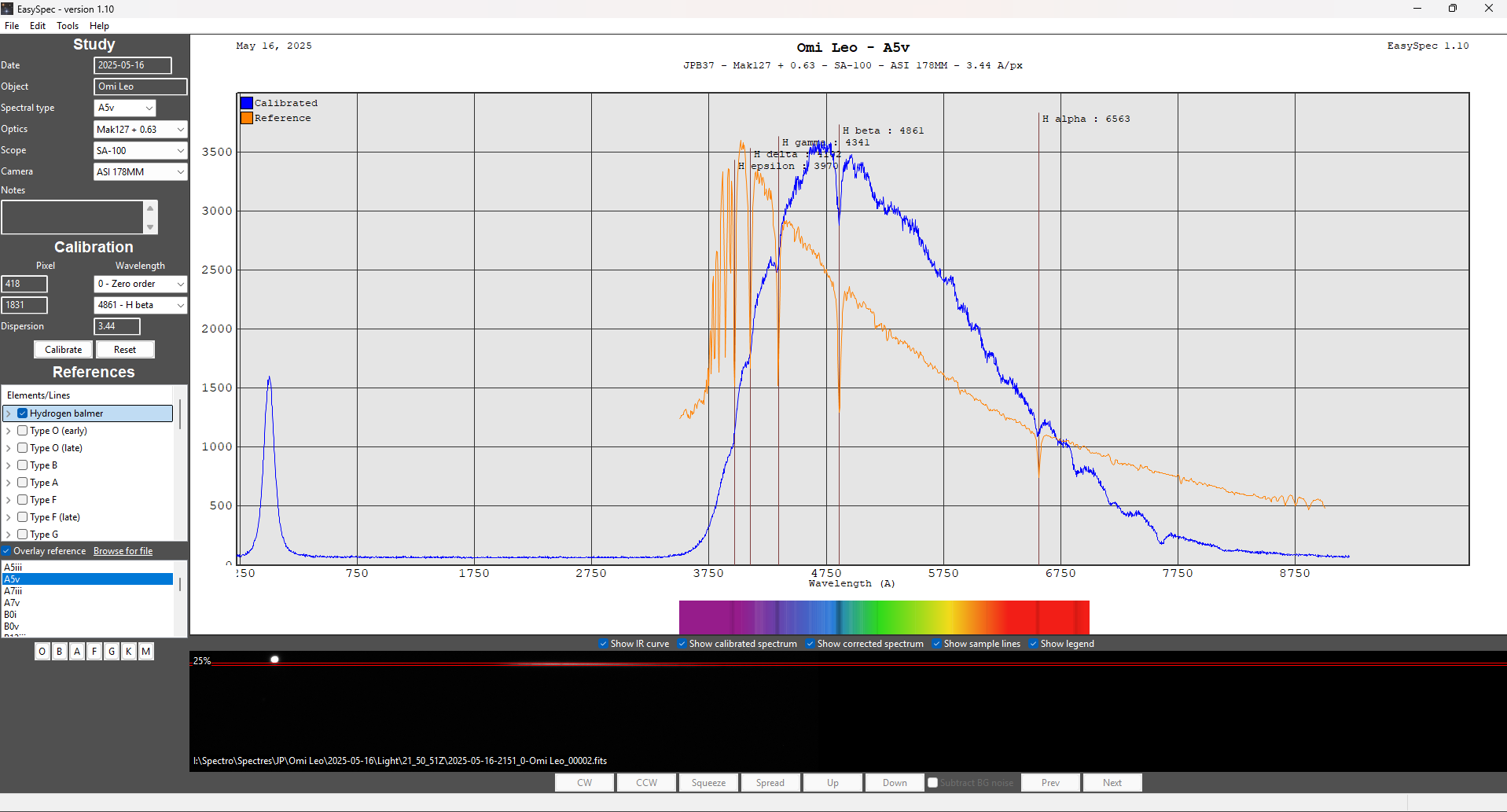1507x812 pixels.
Task: Toggle the Overlay reference checkbox
Action: [6, 551]
